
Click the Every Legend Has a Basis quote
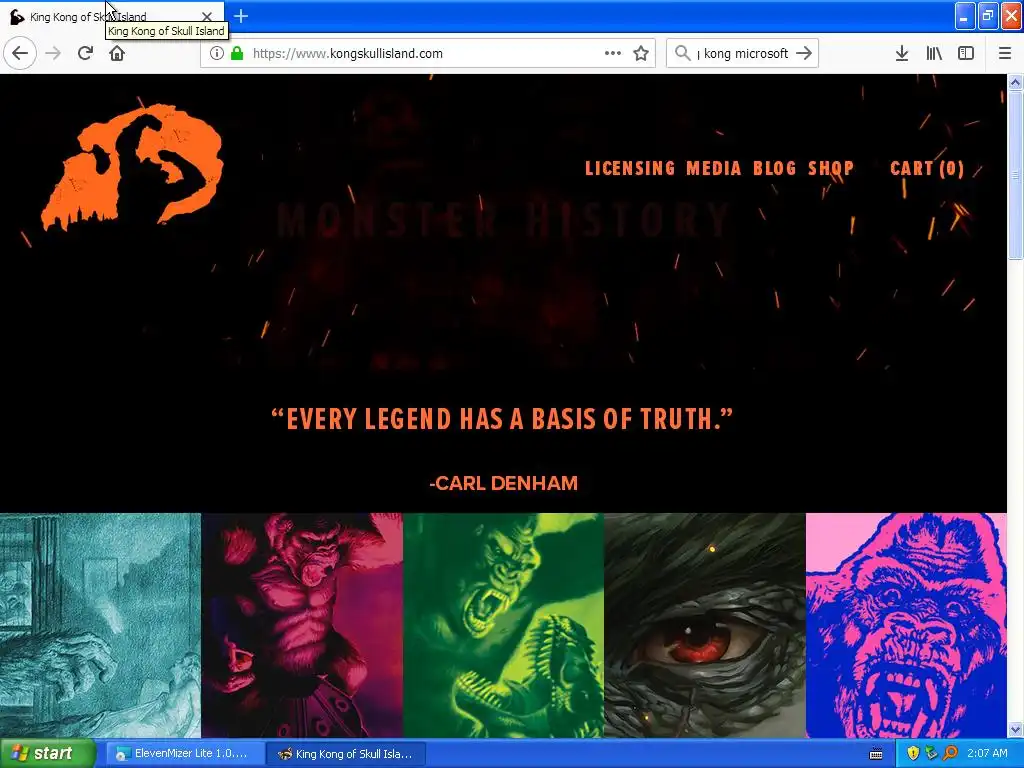(x=502, y=419)
